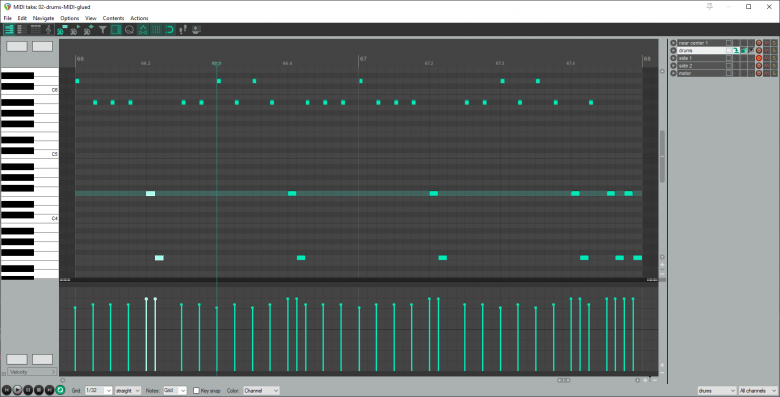Open the straight grid type dropdown
The image size is (780, 397).
click(128, 391)
